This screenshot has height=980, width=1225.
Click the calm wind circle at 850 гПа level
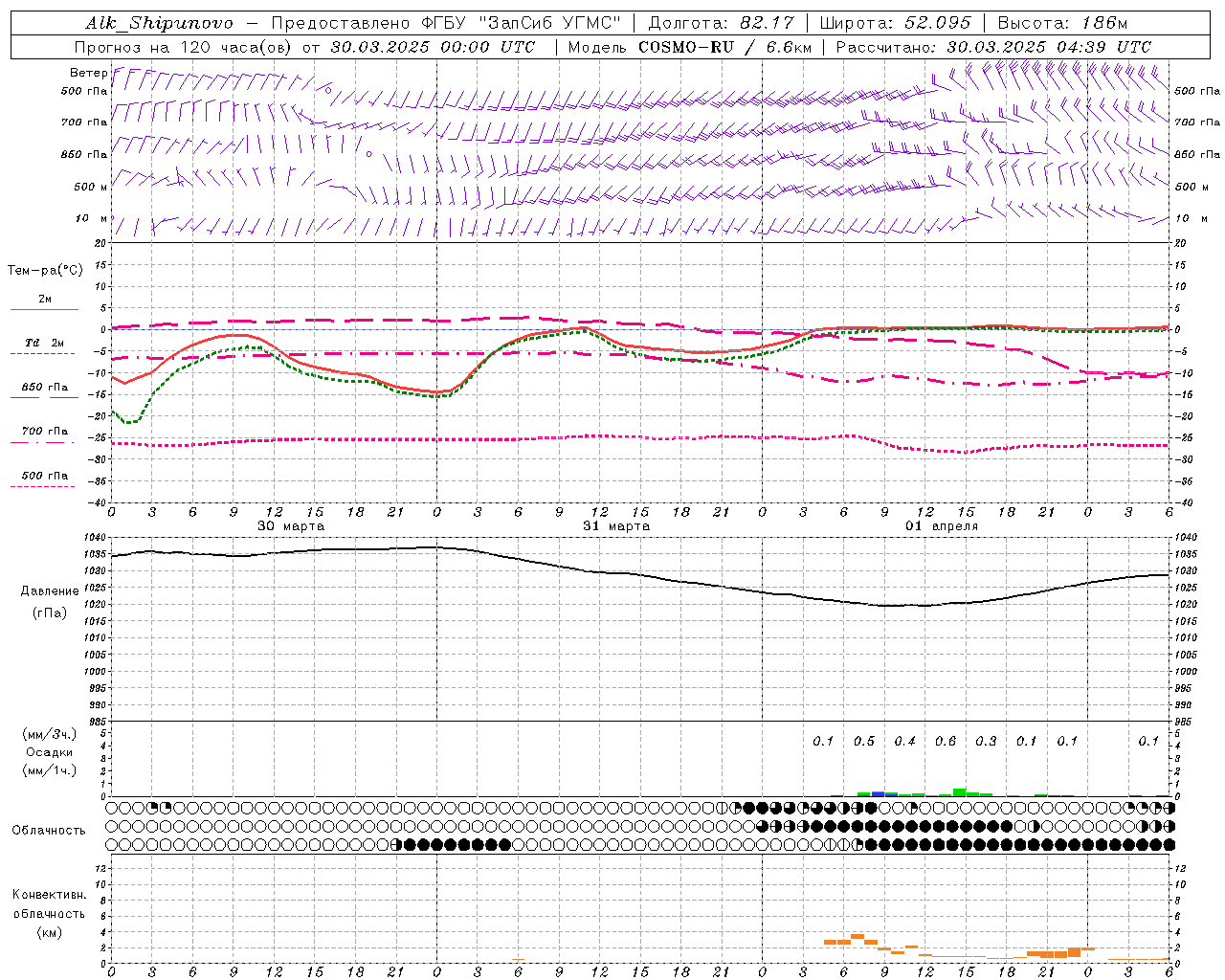[368, 153]
